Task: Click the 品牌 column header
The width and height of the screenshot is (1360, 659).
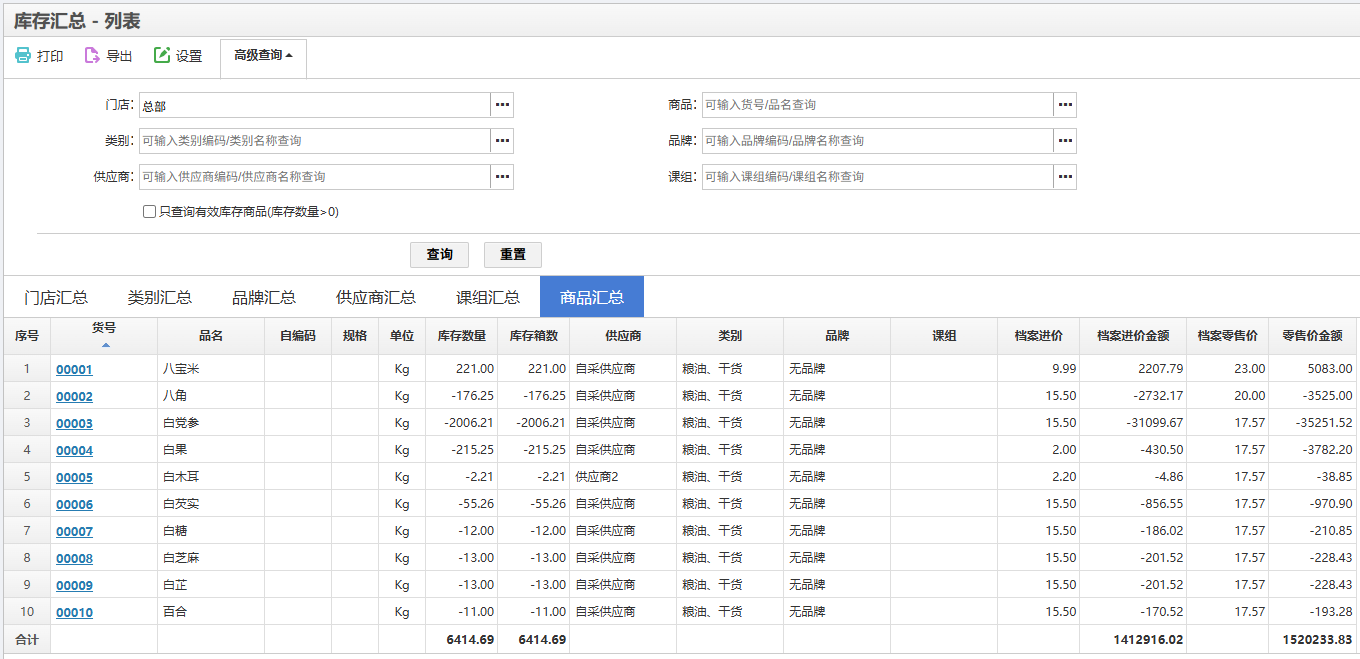Action: (837, 336)
